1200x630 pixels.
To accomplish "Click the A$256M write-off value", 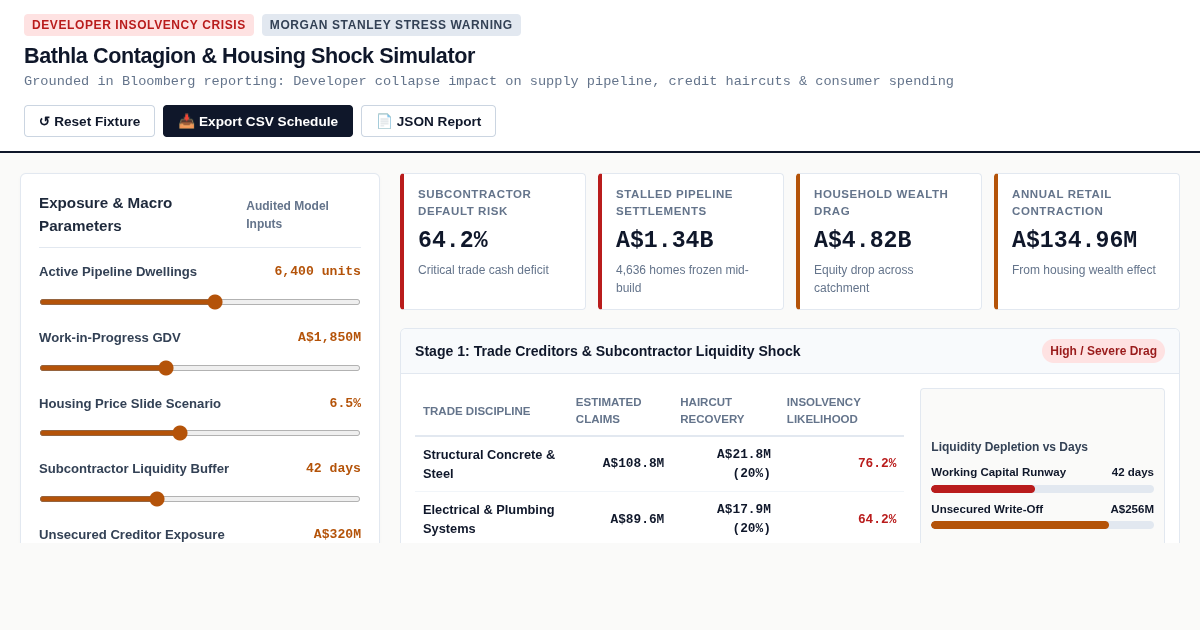I will point(1132,509).
